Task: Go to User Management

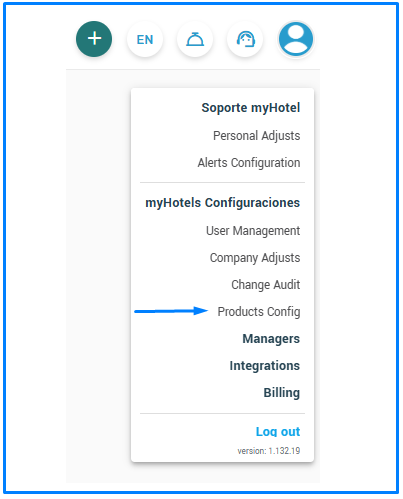Action: [253, 231]
